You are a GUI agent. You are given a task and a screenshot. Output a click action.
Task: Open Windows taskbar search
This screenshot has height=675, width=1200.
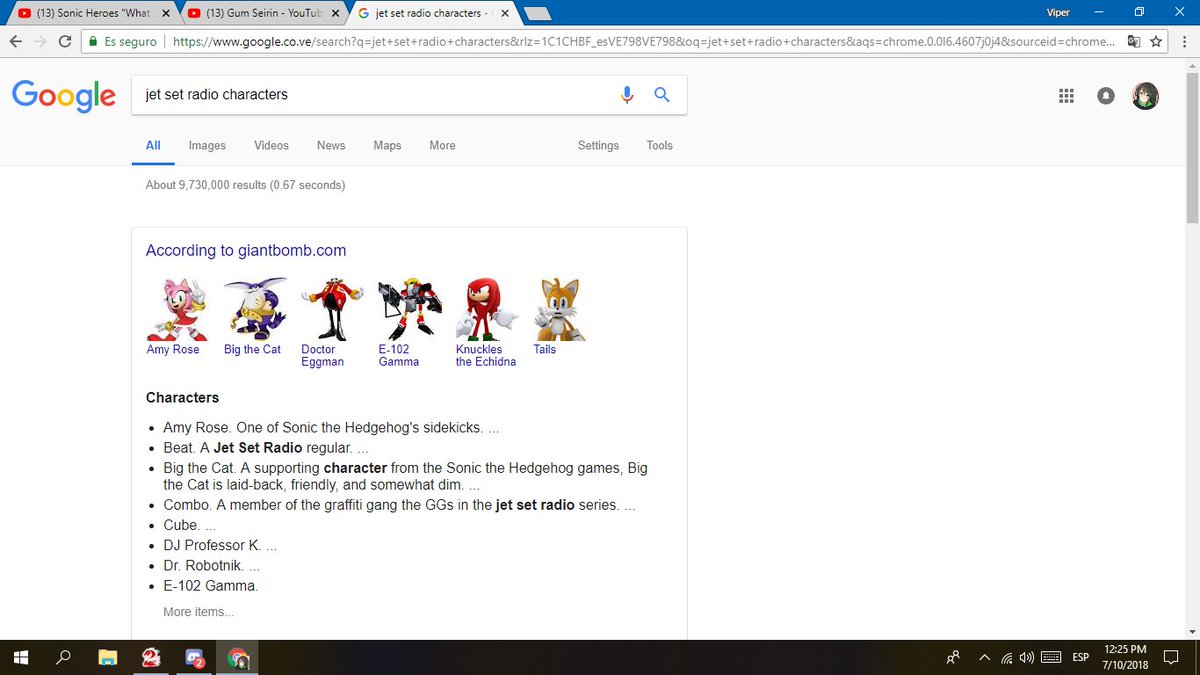point(63,658)
